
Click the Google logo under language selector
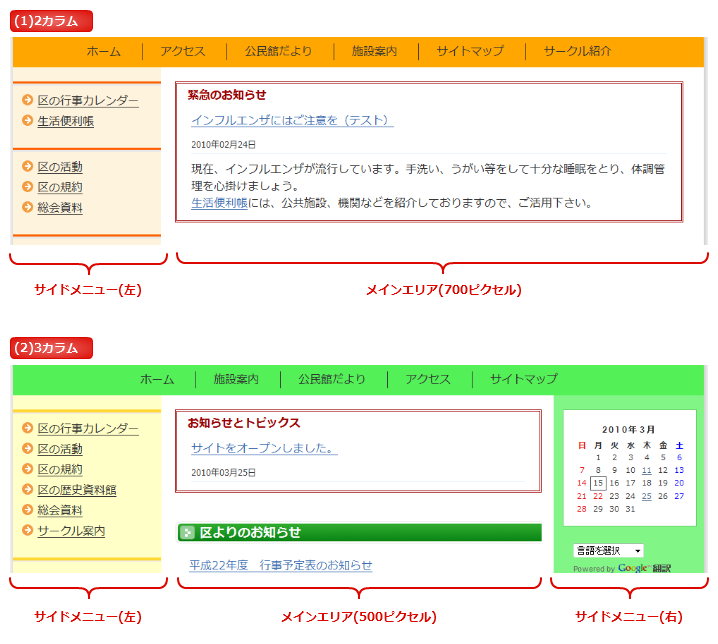point(633,568)
